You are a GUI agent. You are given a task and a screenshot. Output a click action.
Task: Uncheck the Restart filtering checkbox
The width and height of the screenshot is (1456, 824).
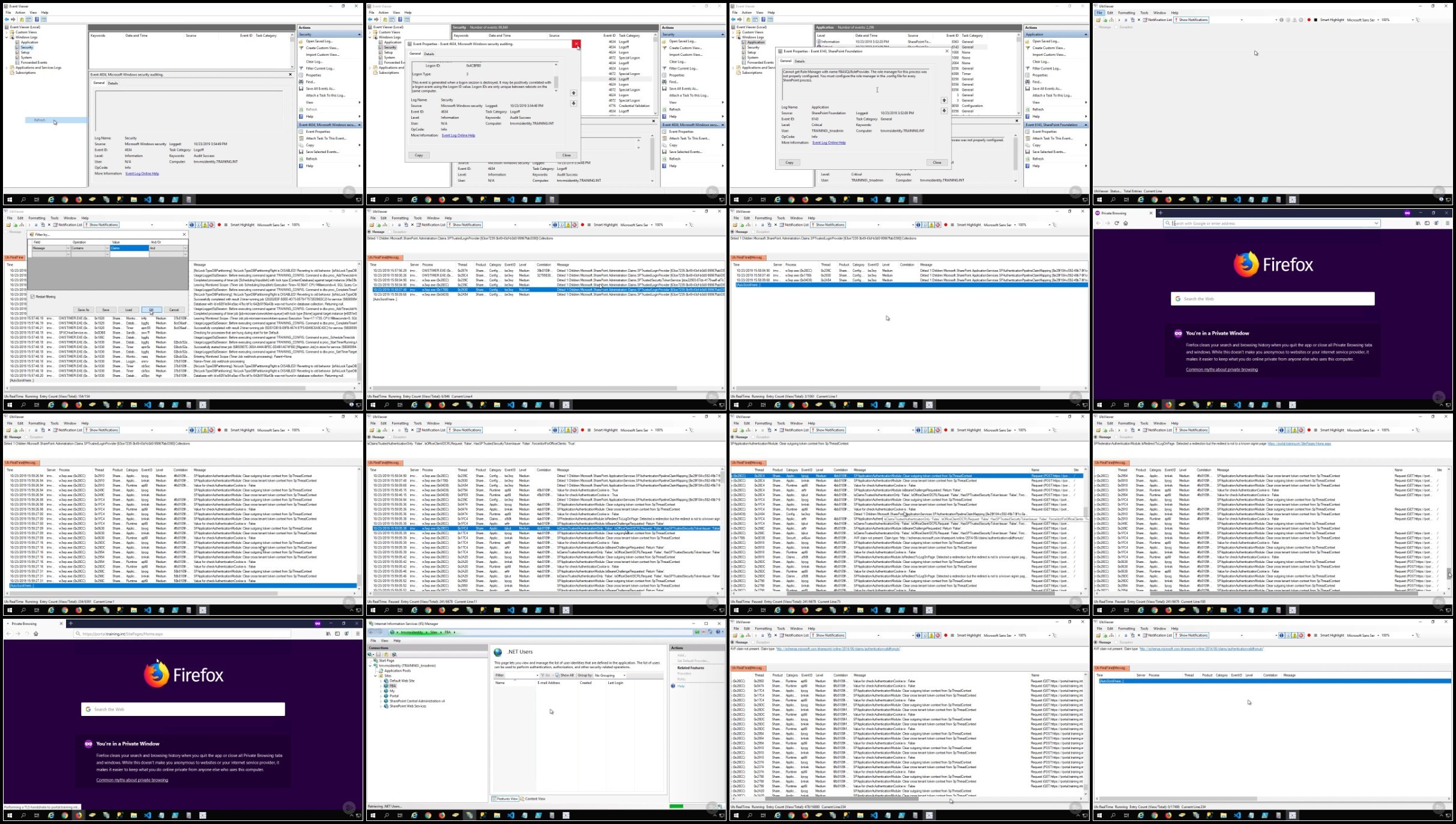click(32, 297)
